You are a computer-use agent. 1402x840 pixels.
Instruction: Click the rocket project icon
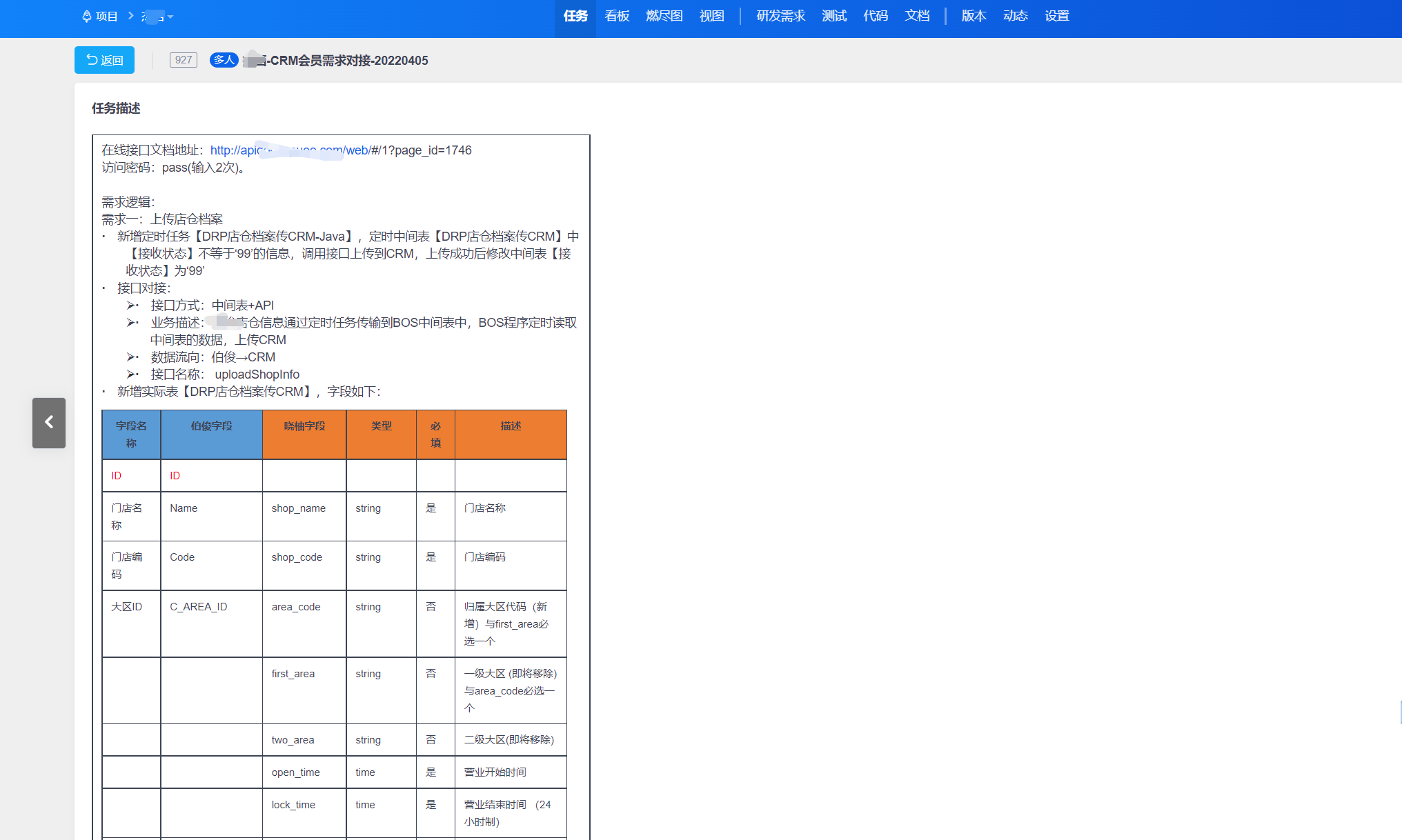pyautogui.click(x=86, y=16)
